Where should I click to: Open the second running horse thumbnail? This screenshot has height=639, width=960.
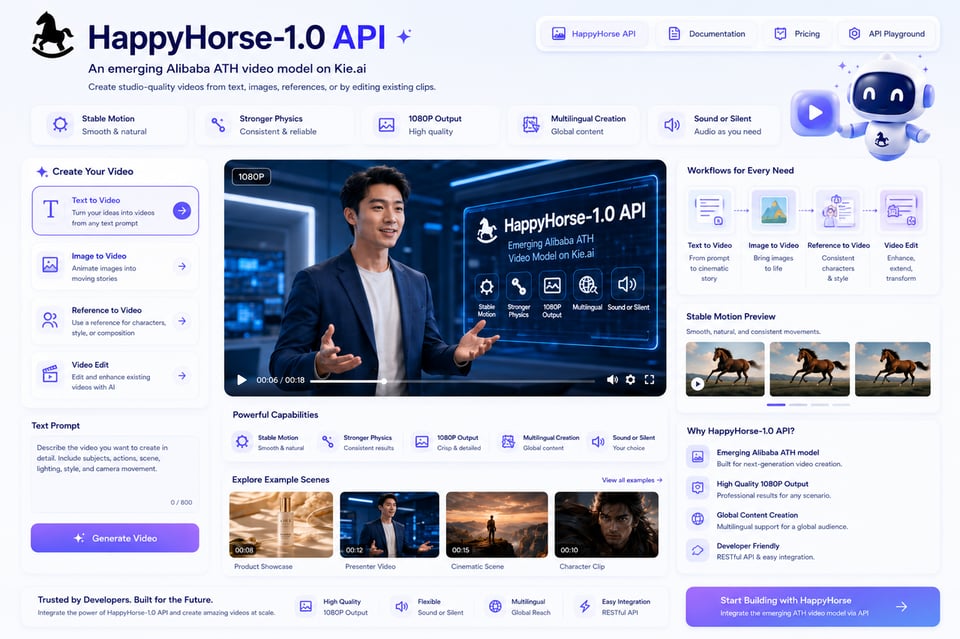click(x=809, y=369)
